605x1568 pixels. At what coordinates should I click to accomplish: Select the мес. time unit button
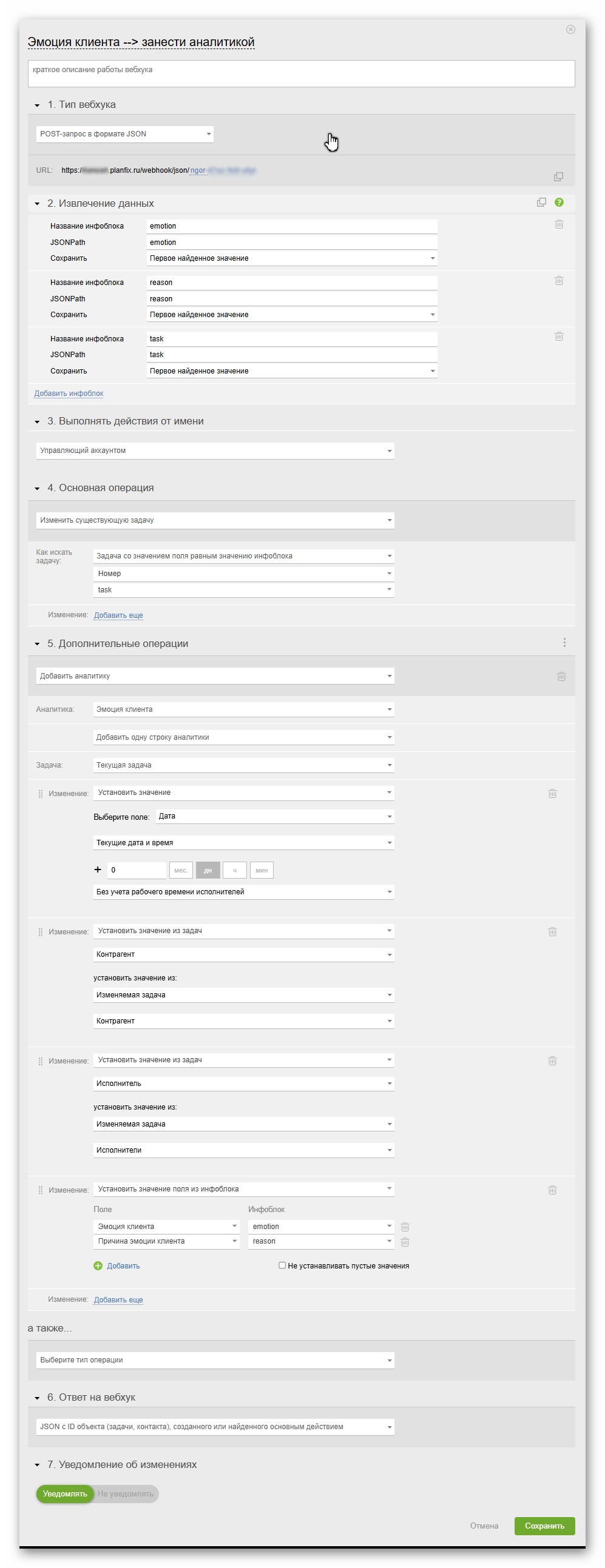click(x=181, y=870)
